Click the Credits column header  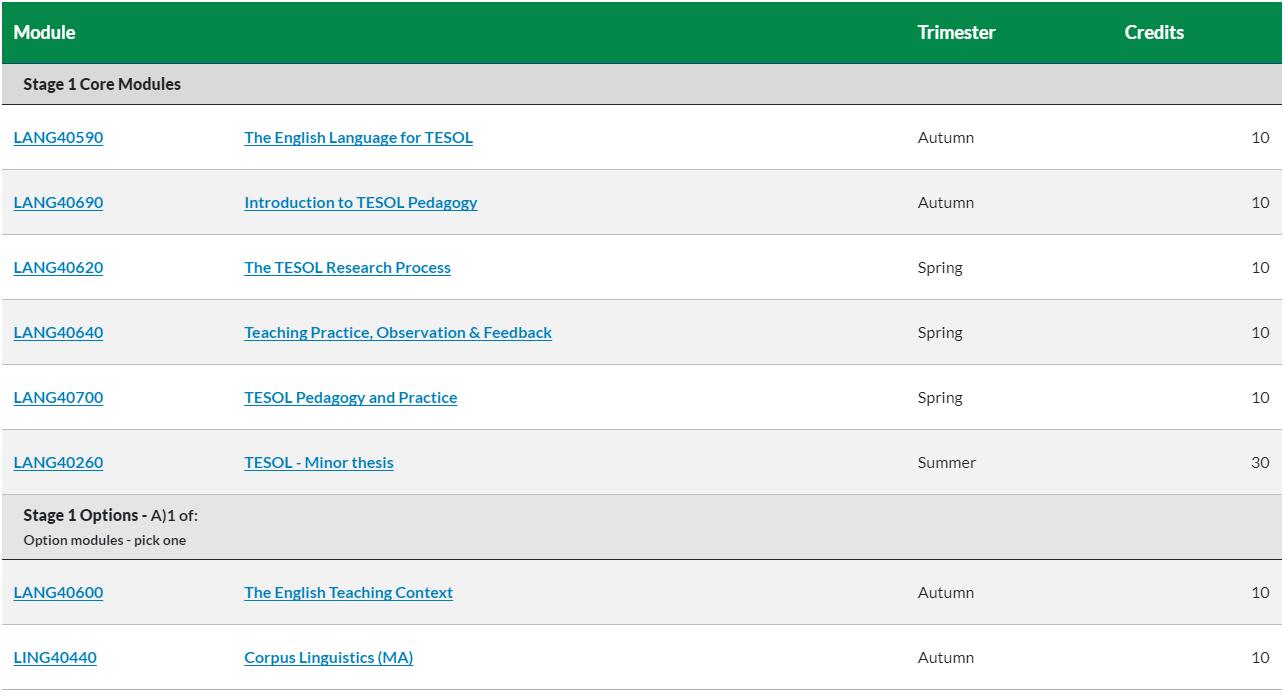pyautogui.click(x=1153, y=33)
